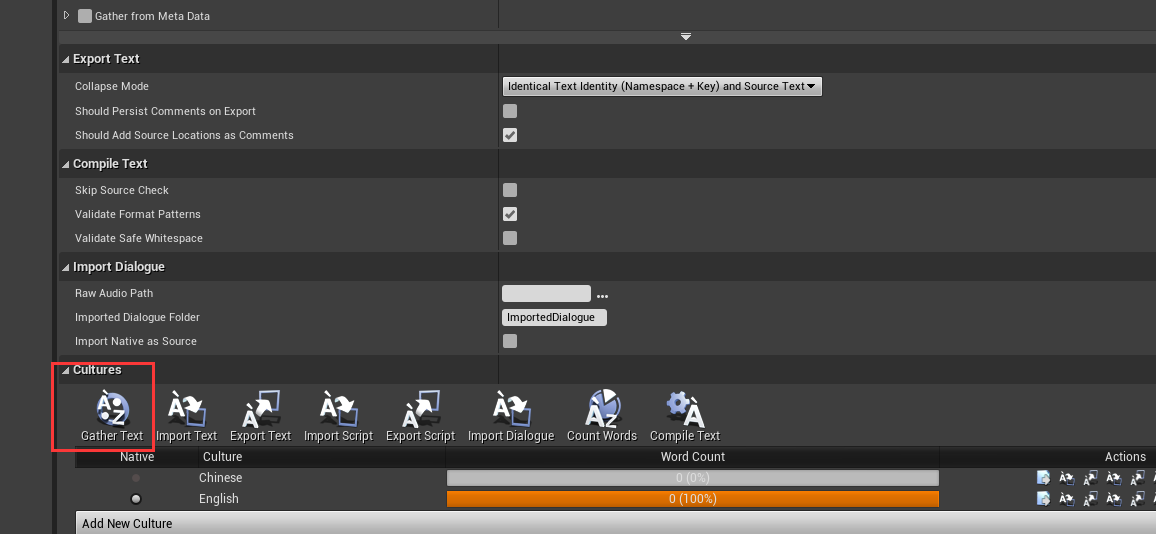
Task: Click the Skip Source Check label
Action: coord(122,190)
